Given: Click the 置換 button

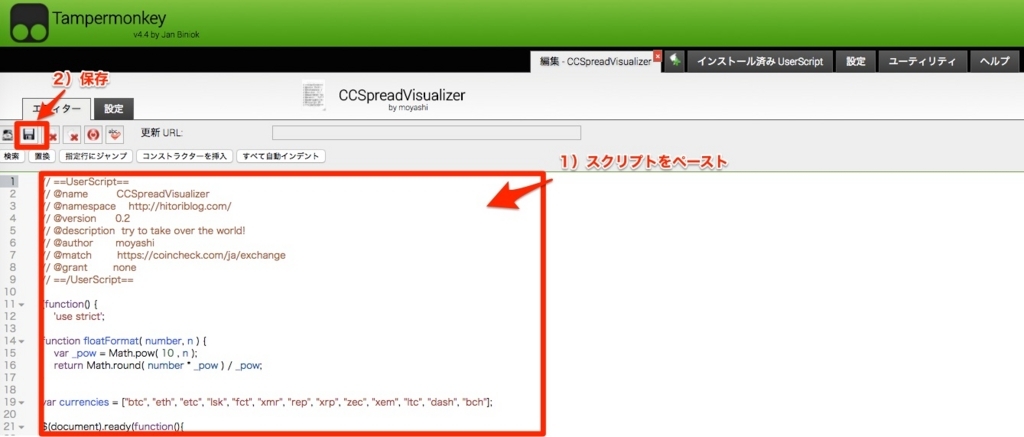Looking at the screenshot, I should coord(42,156).
